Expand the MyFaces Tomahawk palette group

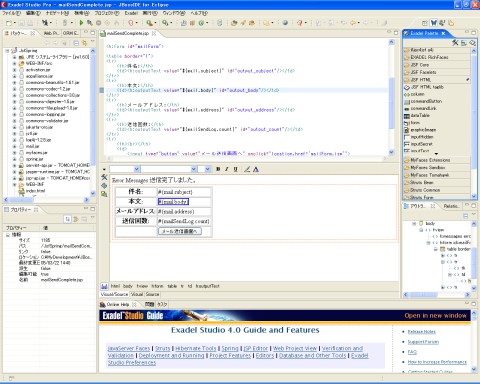[437, 175]
